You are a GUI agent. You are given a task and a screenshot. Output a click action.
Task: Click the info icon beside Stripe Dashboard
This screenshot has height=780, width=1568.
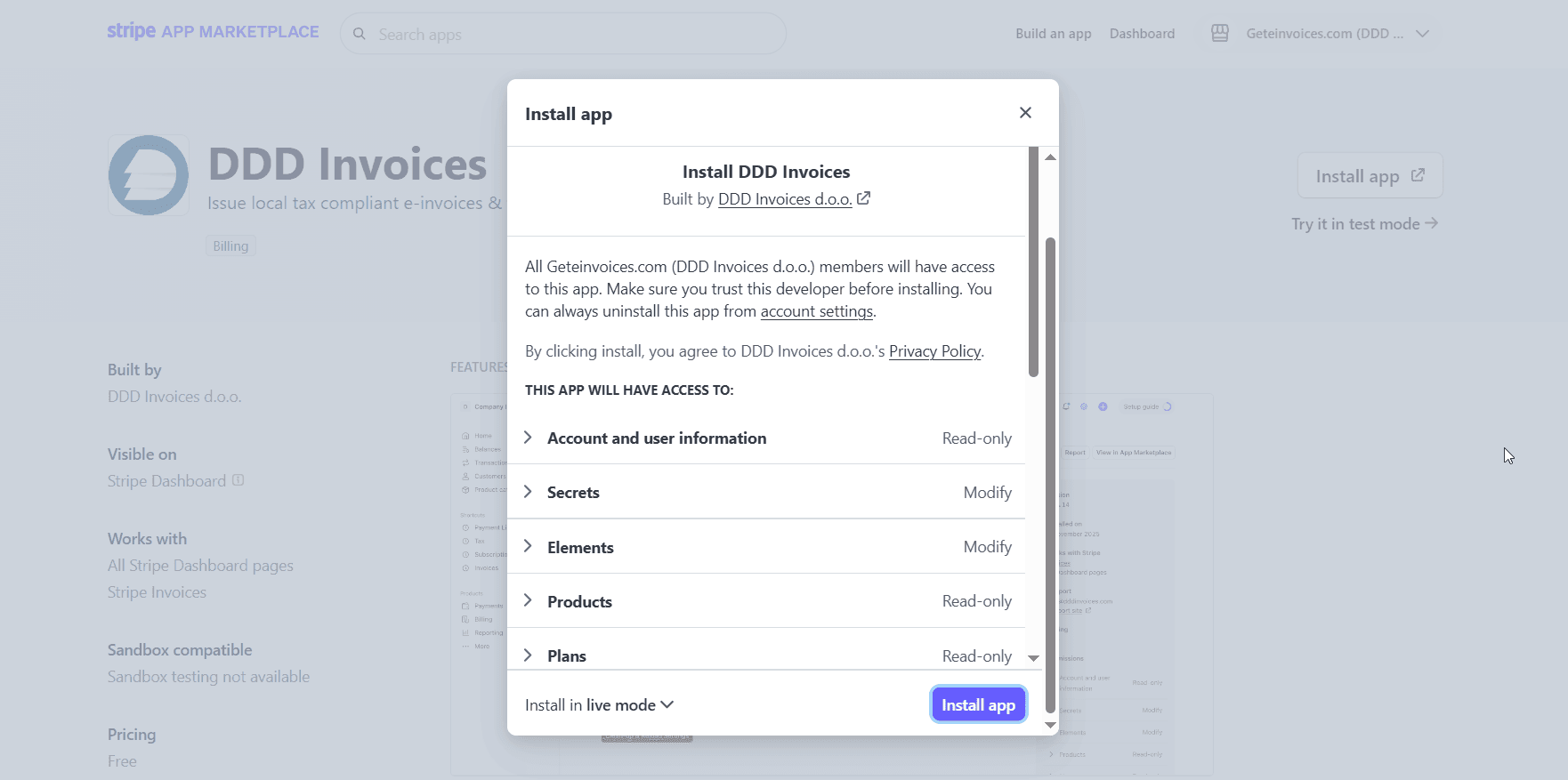[x=237, y=480]
